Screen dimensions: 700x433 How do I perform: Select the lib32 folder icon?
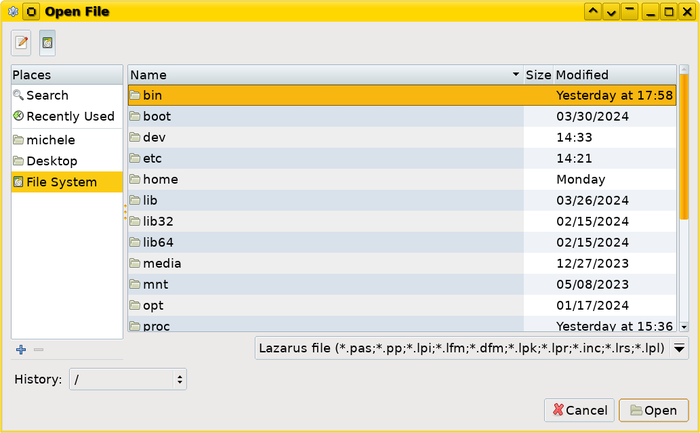[x=135, y=221]
